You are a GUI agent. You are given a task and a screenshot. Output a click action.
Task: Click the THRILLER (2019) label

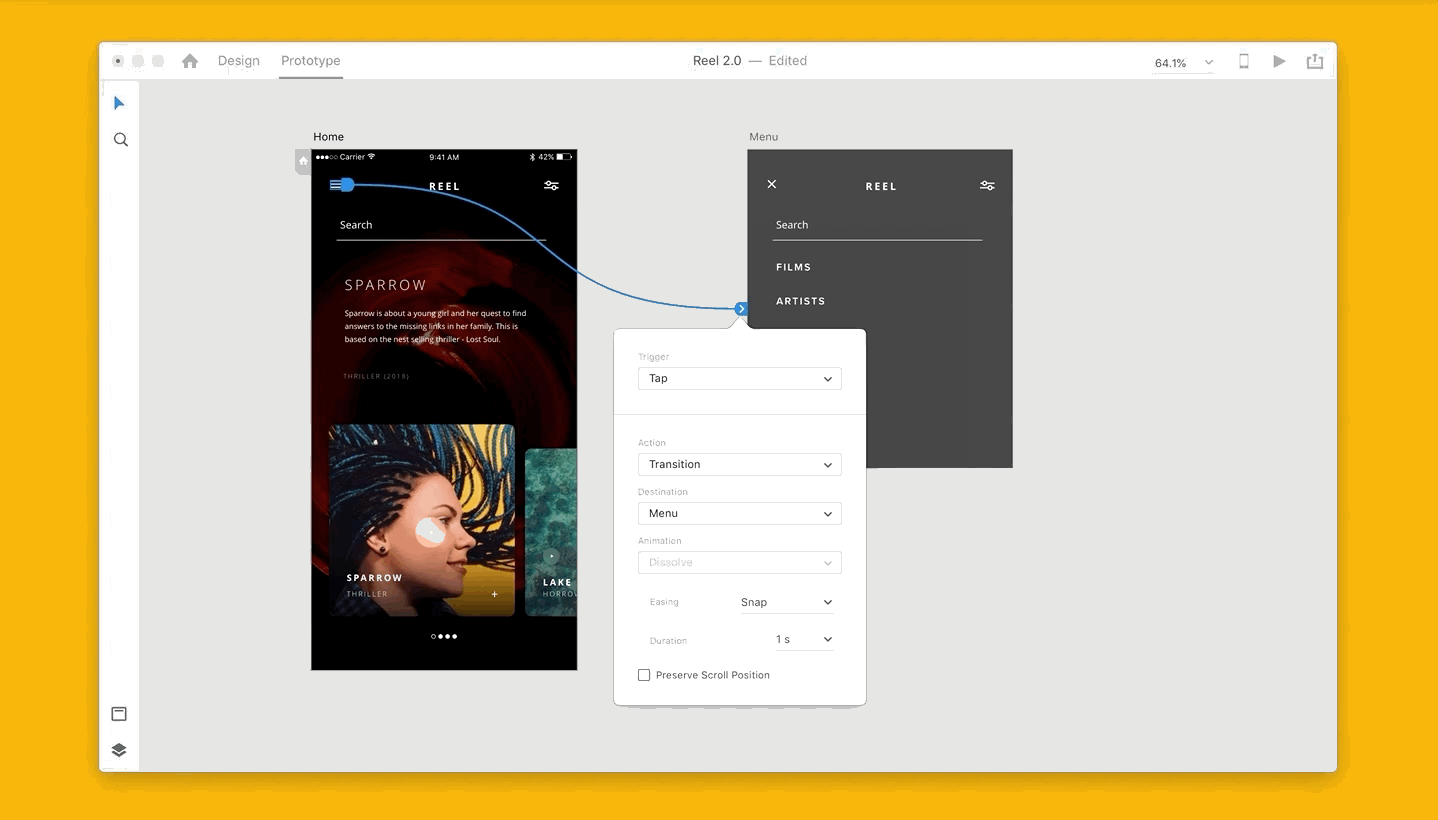tap(376, 376)
